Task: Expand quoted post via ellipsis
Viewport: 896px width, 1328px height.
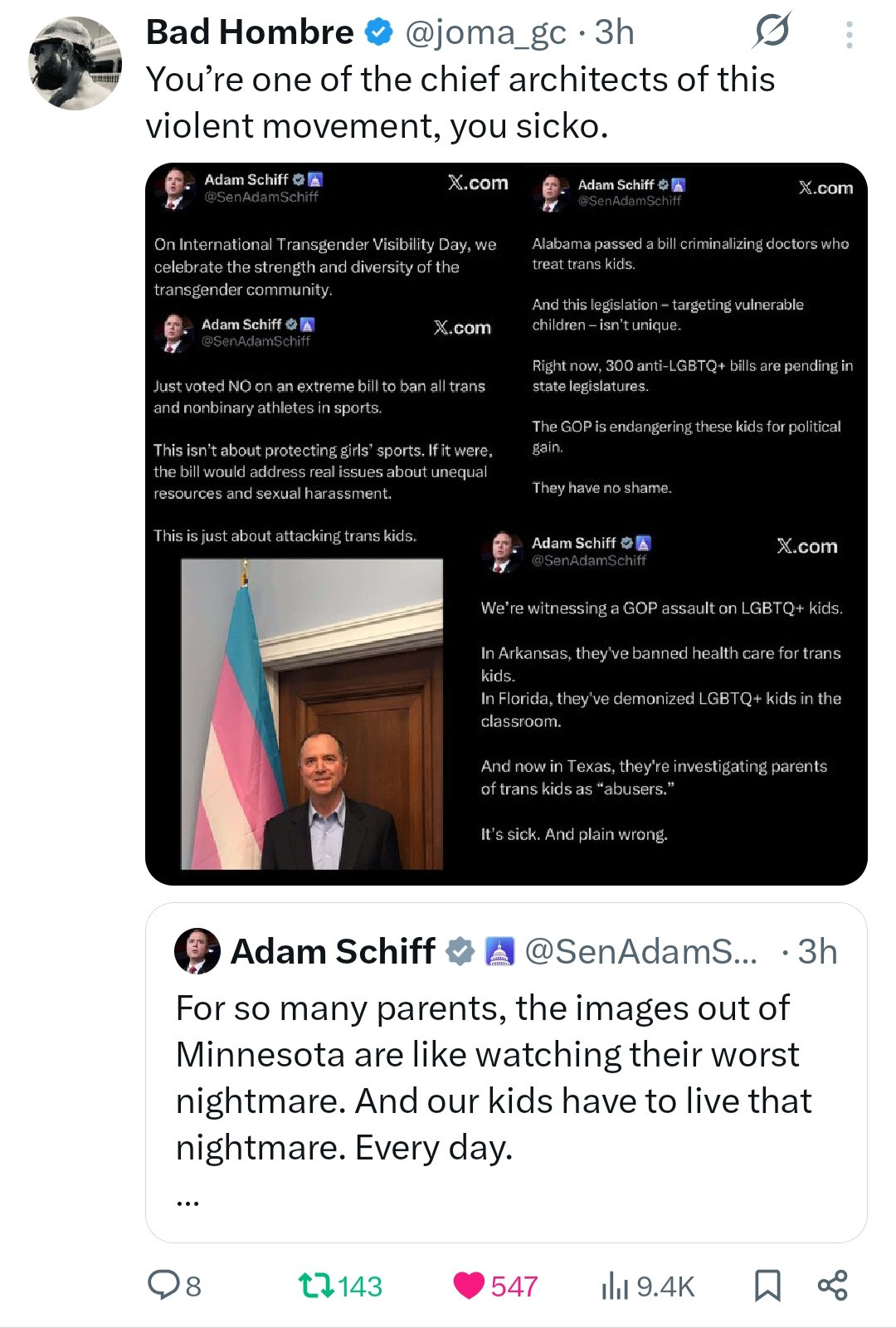Action: 187,1200
